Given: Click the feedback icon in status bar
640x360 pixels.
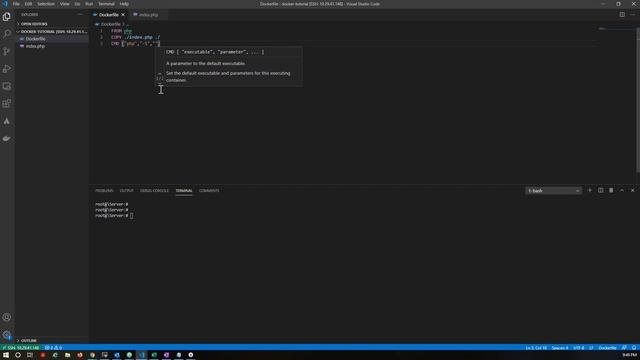Looking at the screenshot, I should (624, 348).
